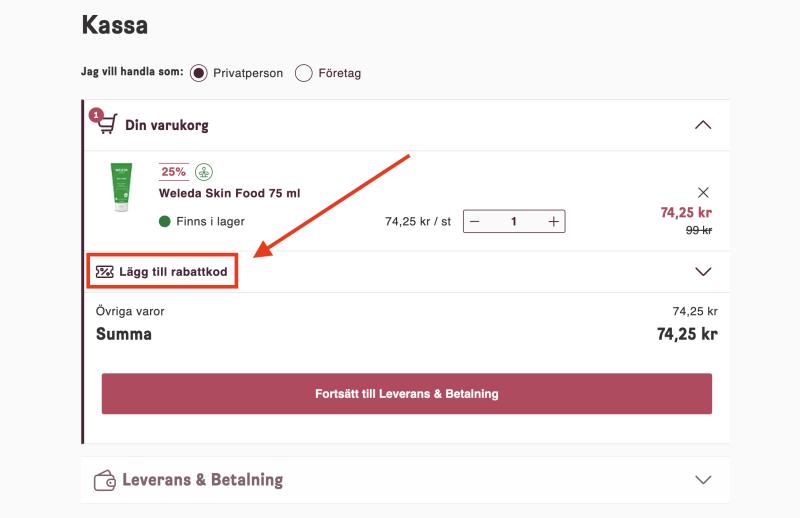This screenshot has width=800, height=518.
Task: Click the shopping cart icon
Action: (x=107, y=123)
